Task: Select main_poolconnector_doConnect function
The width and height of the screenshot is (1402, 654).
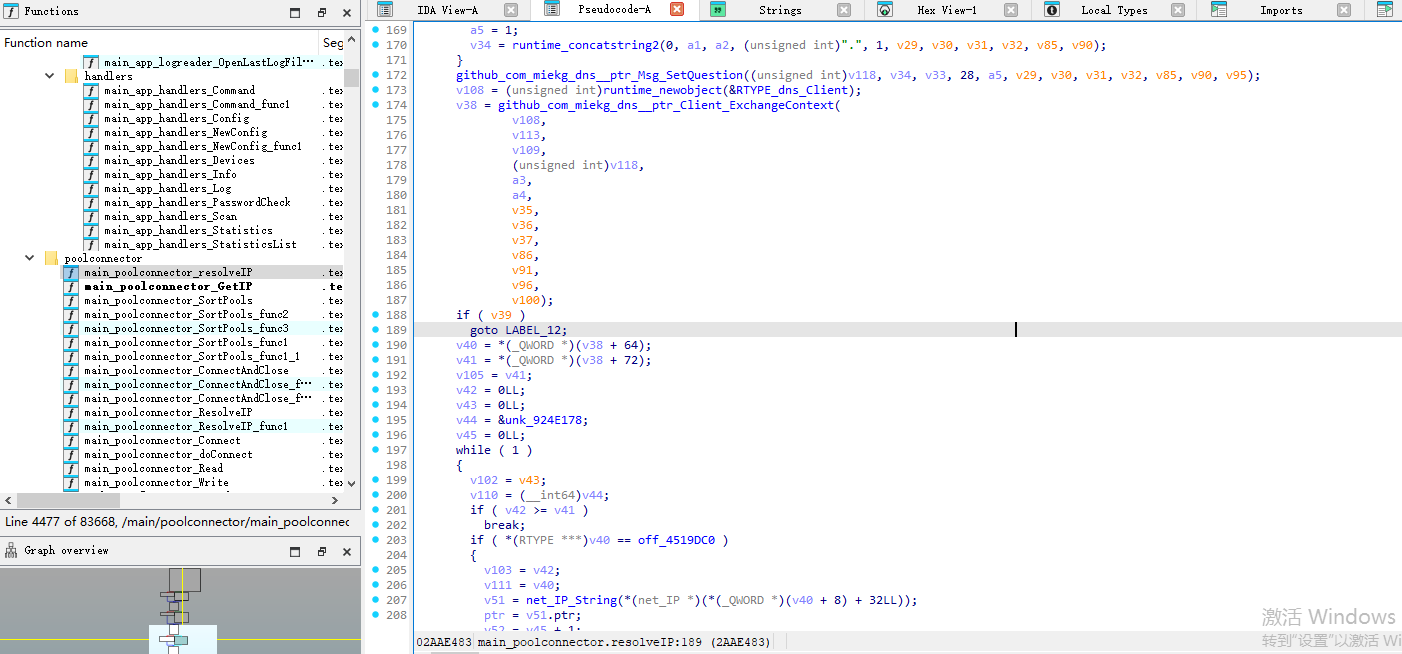Action: click(x=168, y=454)
